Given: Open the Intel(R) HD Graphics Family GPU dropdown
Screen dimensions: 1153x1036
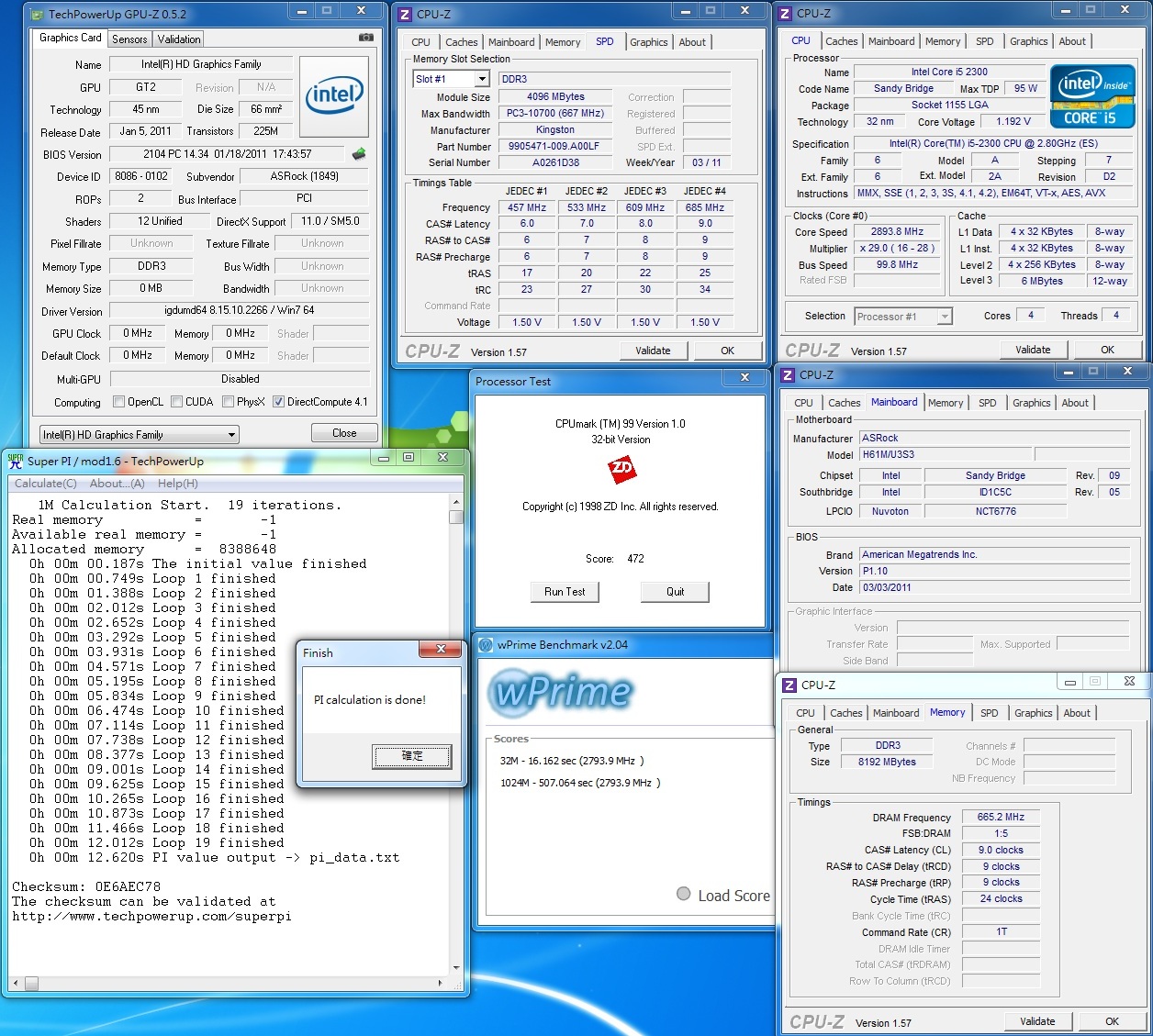Looking at the screenshot, I should click(x=231, y=435).
